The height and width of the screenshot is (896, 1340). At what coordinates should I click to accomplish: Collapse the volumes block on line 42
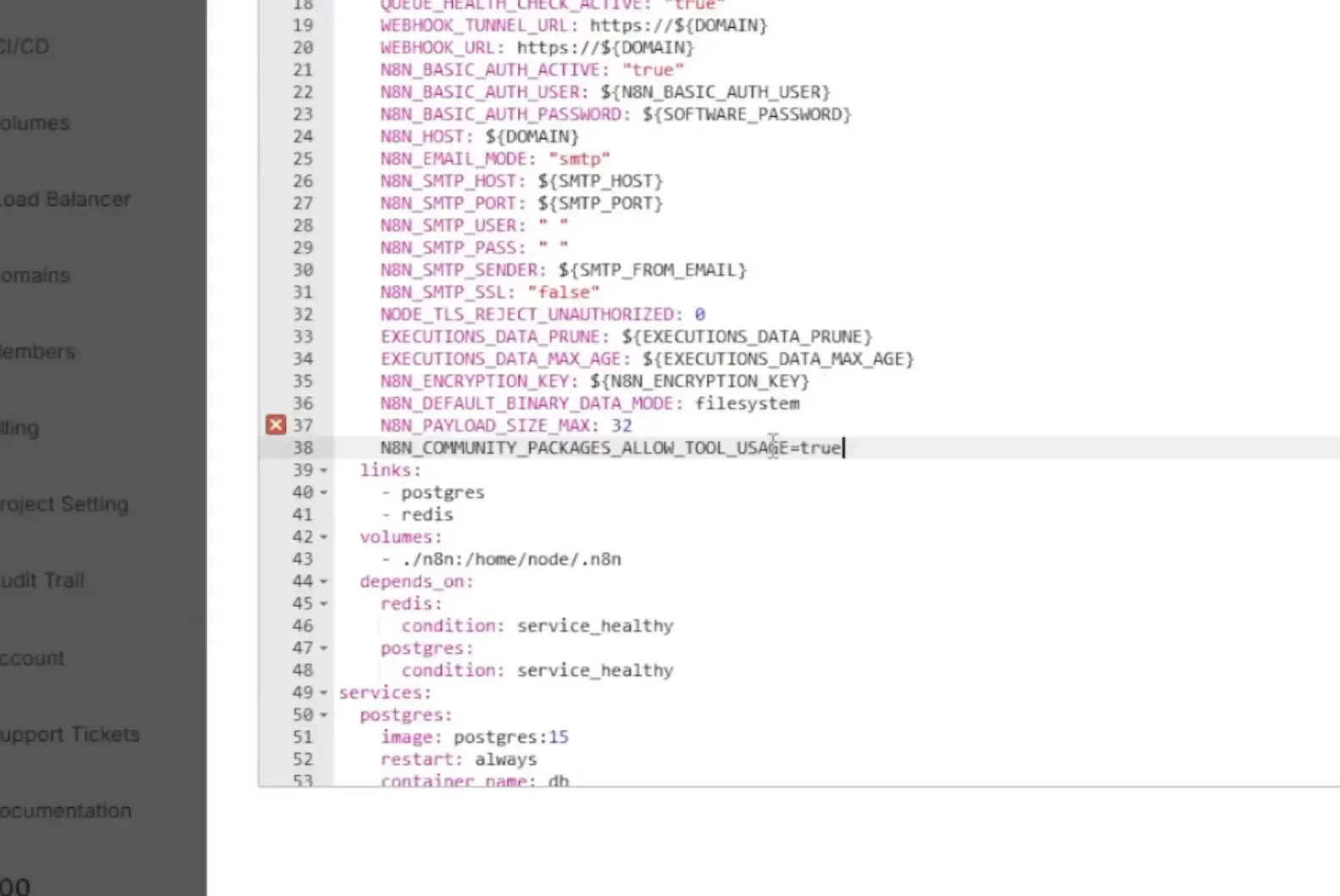pos(324,537)
